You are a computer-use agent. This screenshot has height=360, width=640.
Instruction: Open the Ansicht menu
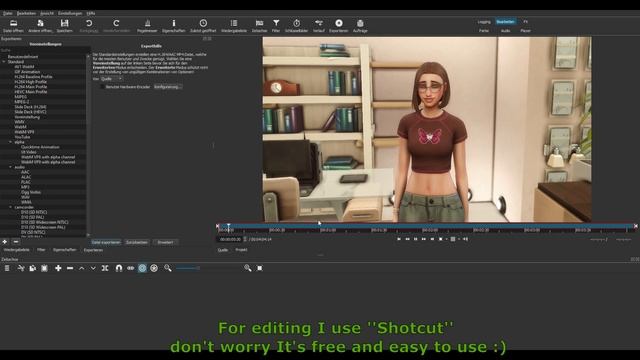[47, 13]
